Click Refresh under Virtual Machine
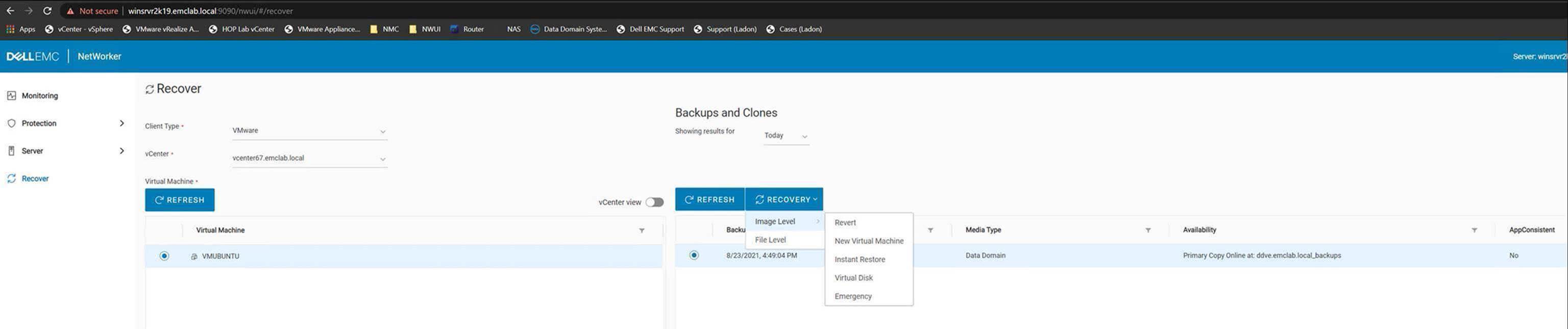The height and width of the screenshot is (329, 1568). (x=180, y=200)
